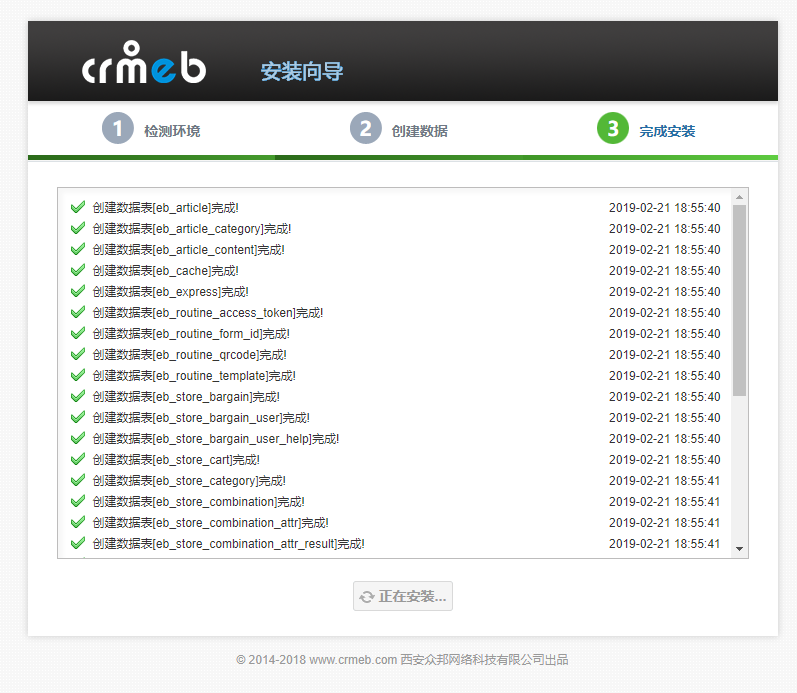Click the 安装向导 title

(x=302, y=71)
